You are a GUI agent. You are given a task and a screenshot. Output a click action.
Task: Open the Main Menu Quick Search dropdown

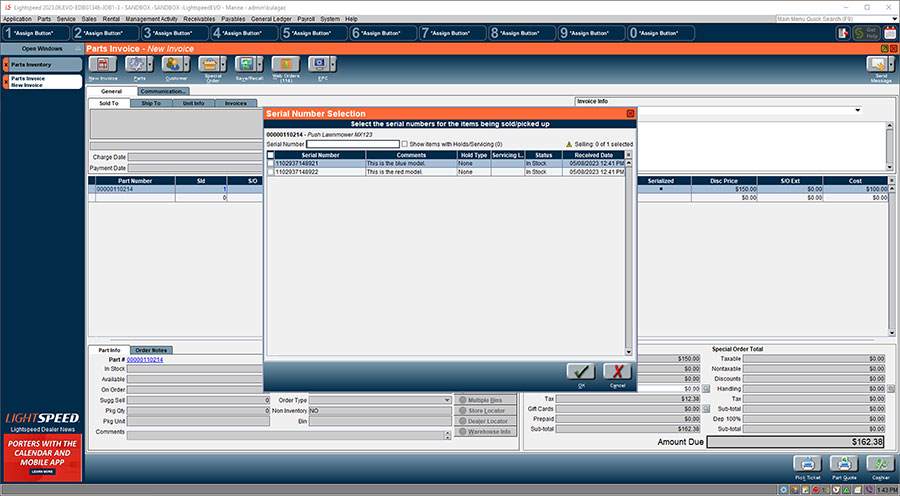click(894, 19)
